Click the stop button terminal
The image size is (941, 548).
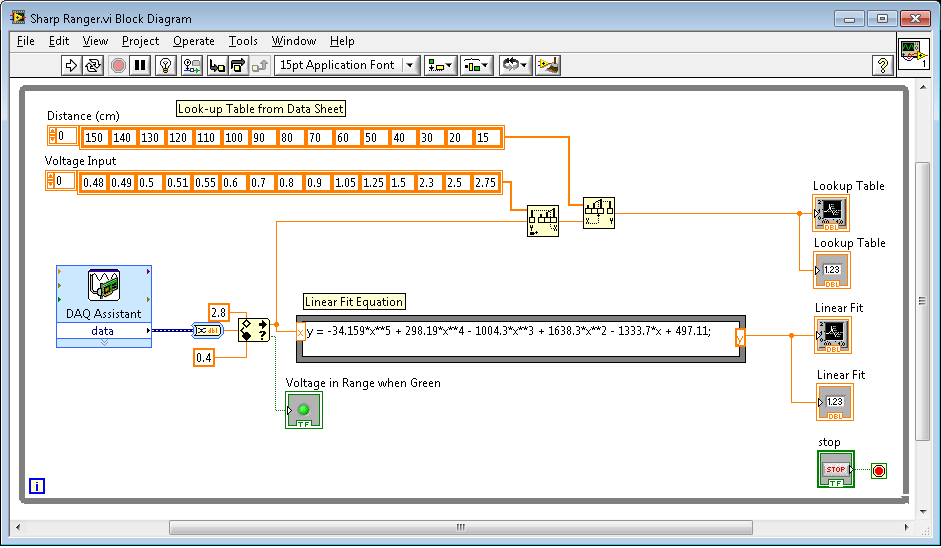pos(836,469)
